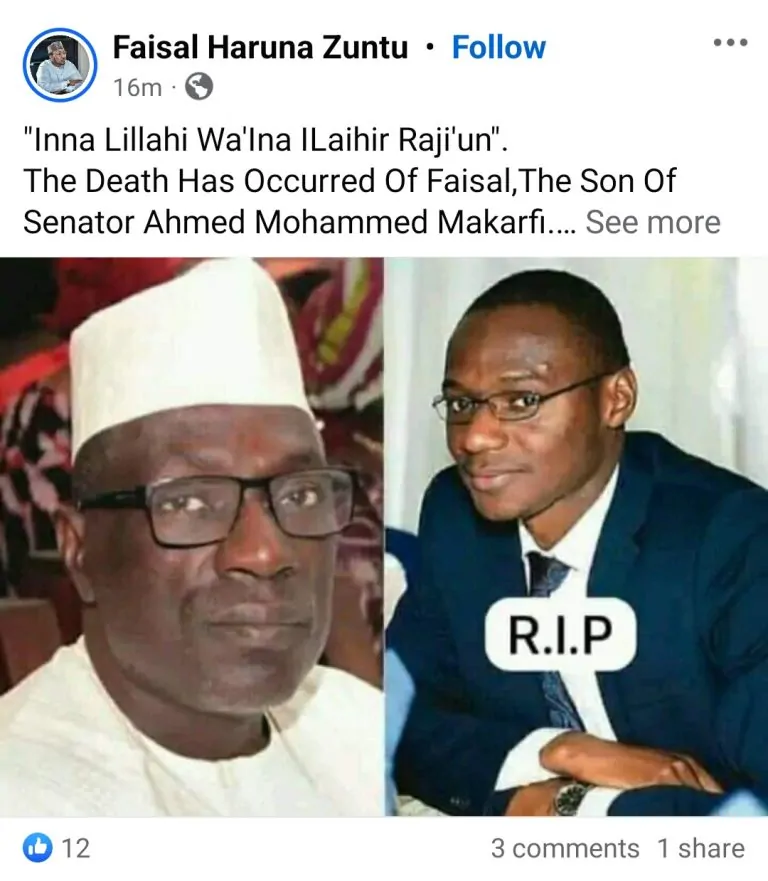The height and width of the screenshot is (881, 768).
Task: Tap the "The Death Has Occurred" caption line
Action: point(349,181)
